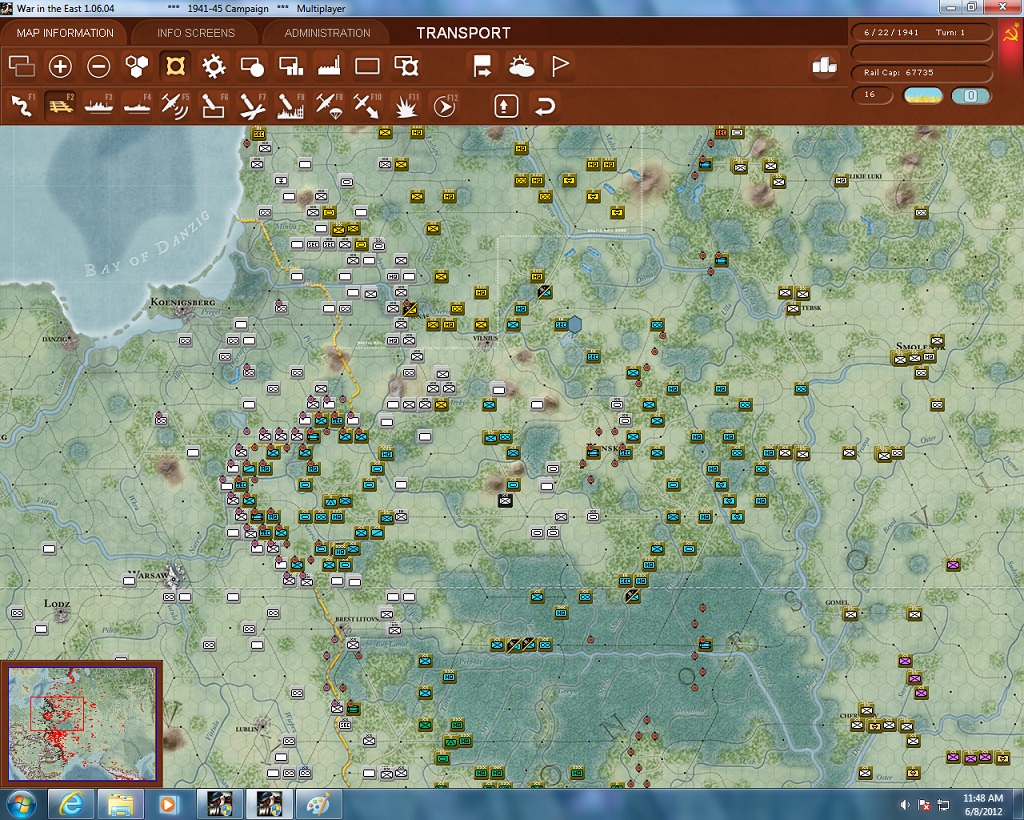Click the Koenigsberg city label

pyautogui.click(x=182, y=302)
